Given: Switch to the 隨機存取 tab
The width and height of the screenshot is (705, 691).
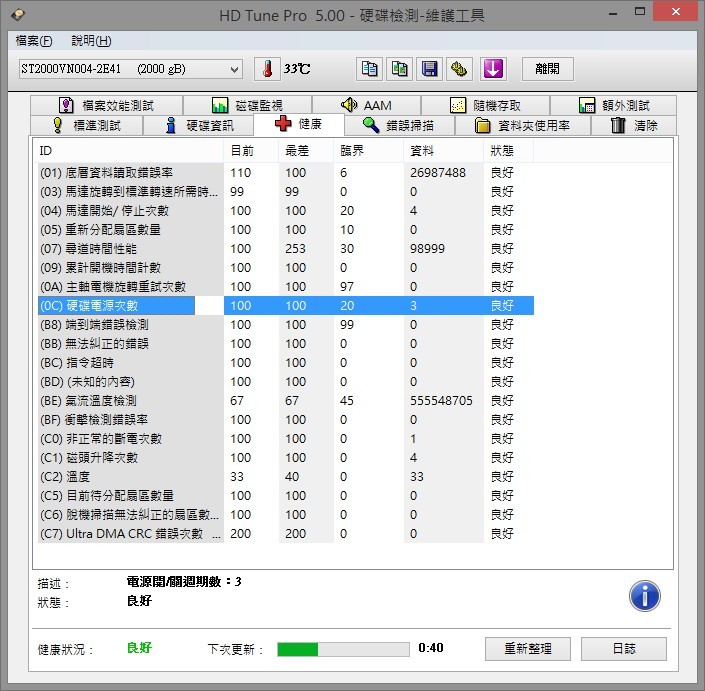Looking at the screenshot, I should (x=485, y=106).
